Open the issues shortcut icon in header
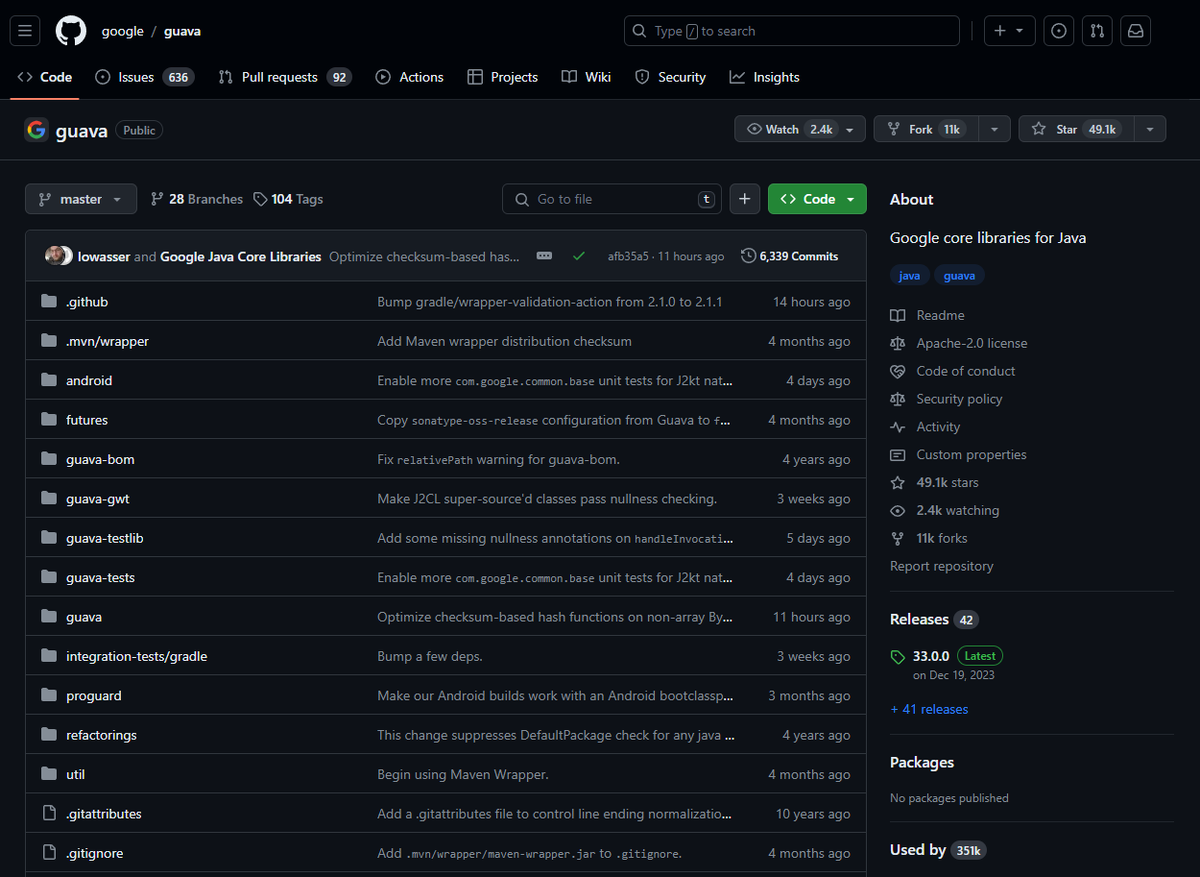 point(1059,31)
